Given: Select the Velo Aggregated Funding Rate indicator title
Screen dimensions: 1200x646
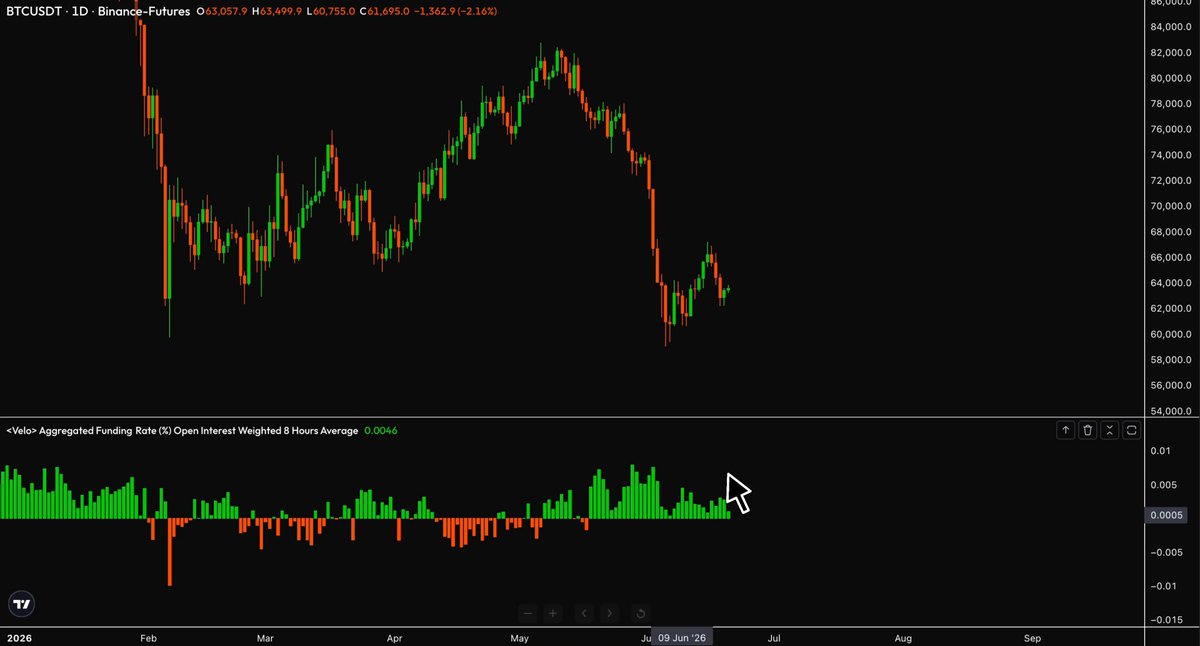Looking at the screenshot, I should [x=182, y=430].
